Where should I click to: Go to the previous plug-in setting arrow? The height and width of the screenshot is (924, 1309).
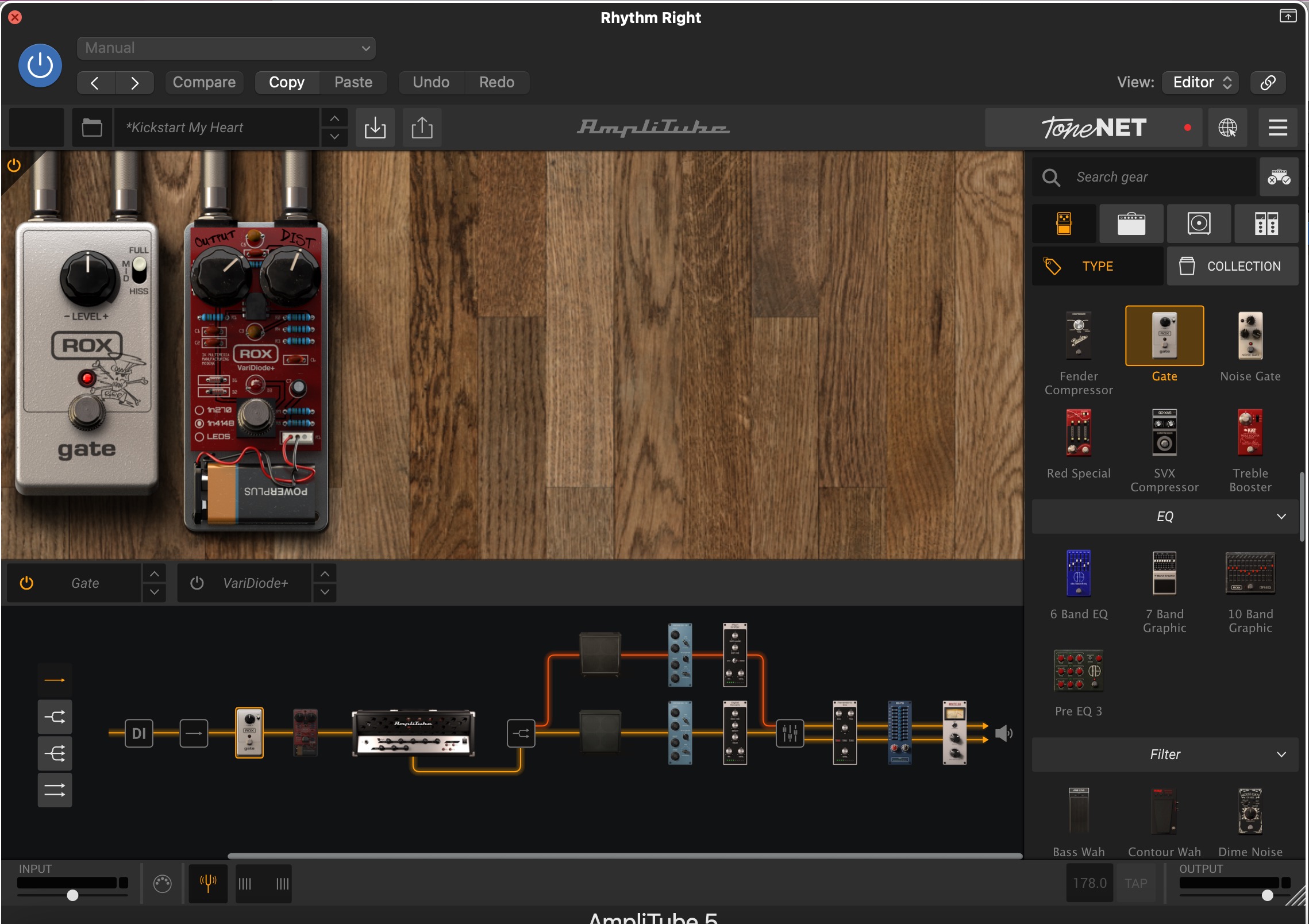pos(95,83)
